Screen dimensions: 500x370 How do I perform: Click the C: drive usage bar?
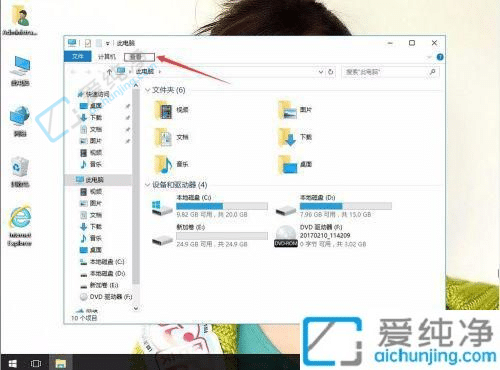click(x=222, y=206)
